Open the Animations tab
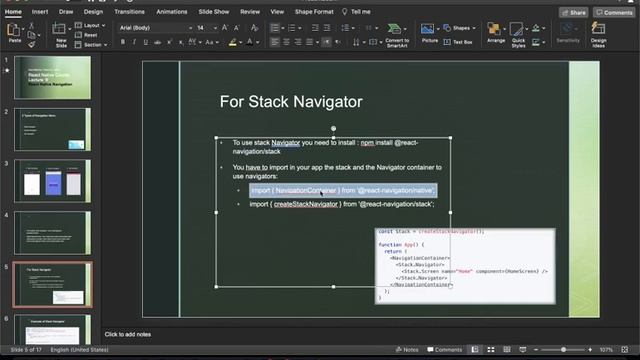This screenshot has width=640, height=360. point(171,12)
